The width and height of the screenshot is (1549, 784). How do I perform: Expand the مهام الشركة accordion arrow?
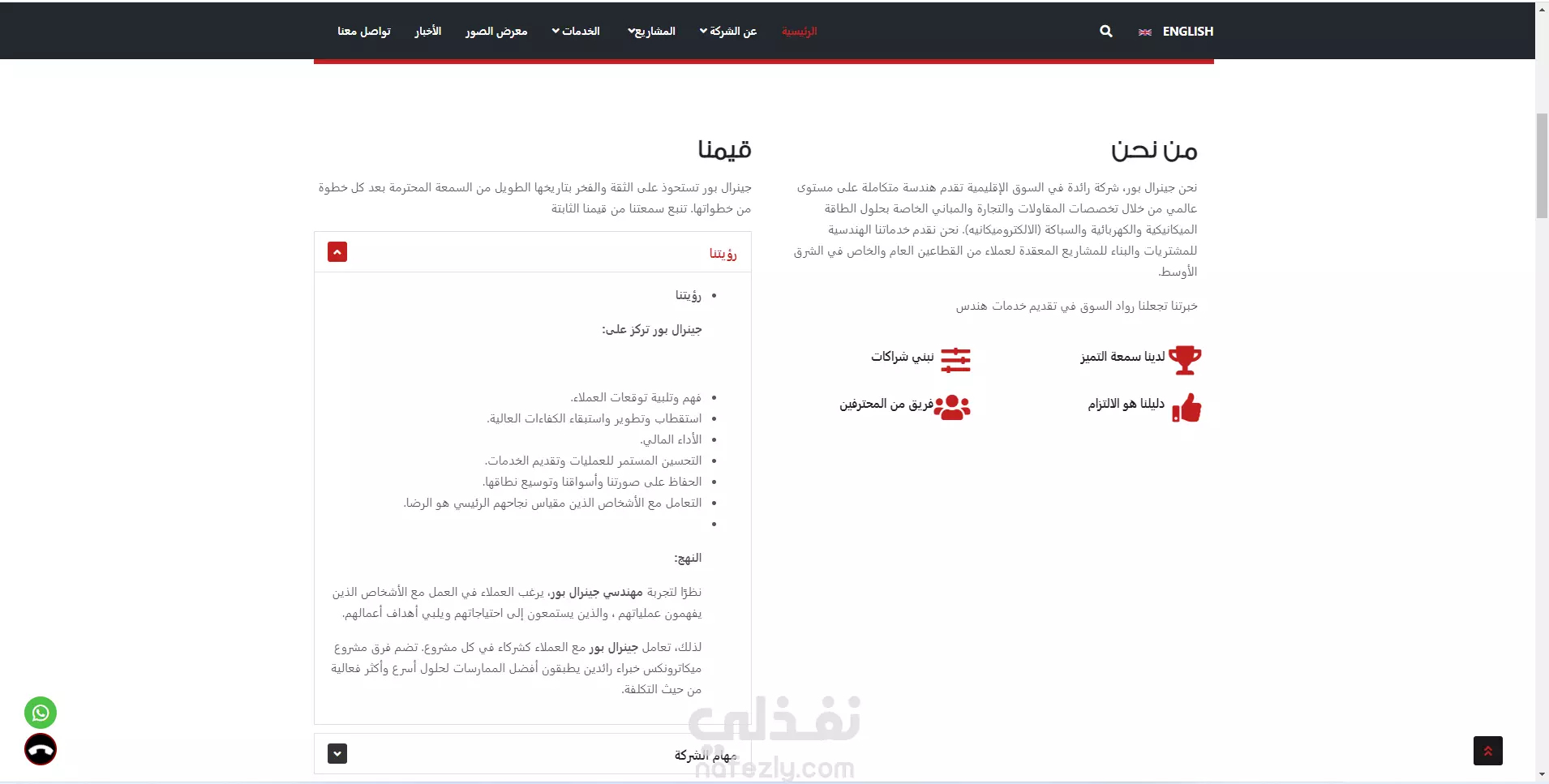(337, 753)
